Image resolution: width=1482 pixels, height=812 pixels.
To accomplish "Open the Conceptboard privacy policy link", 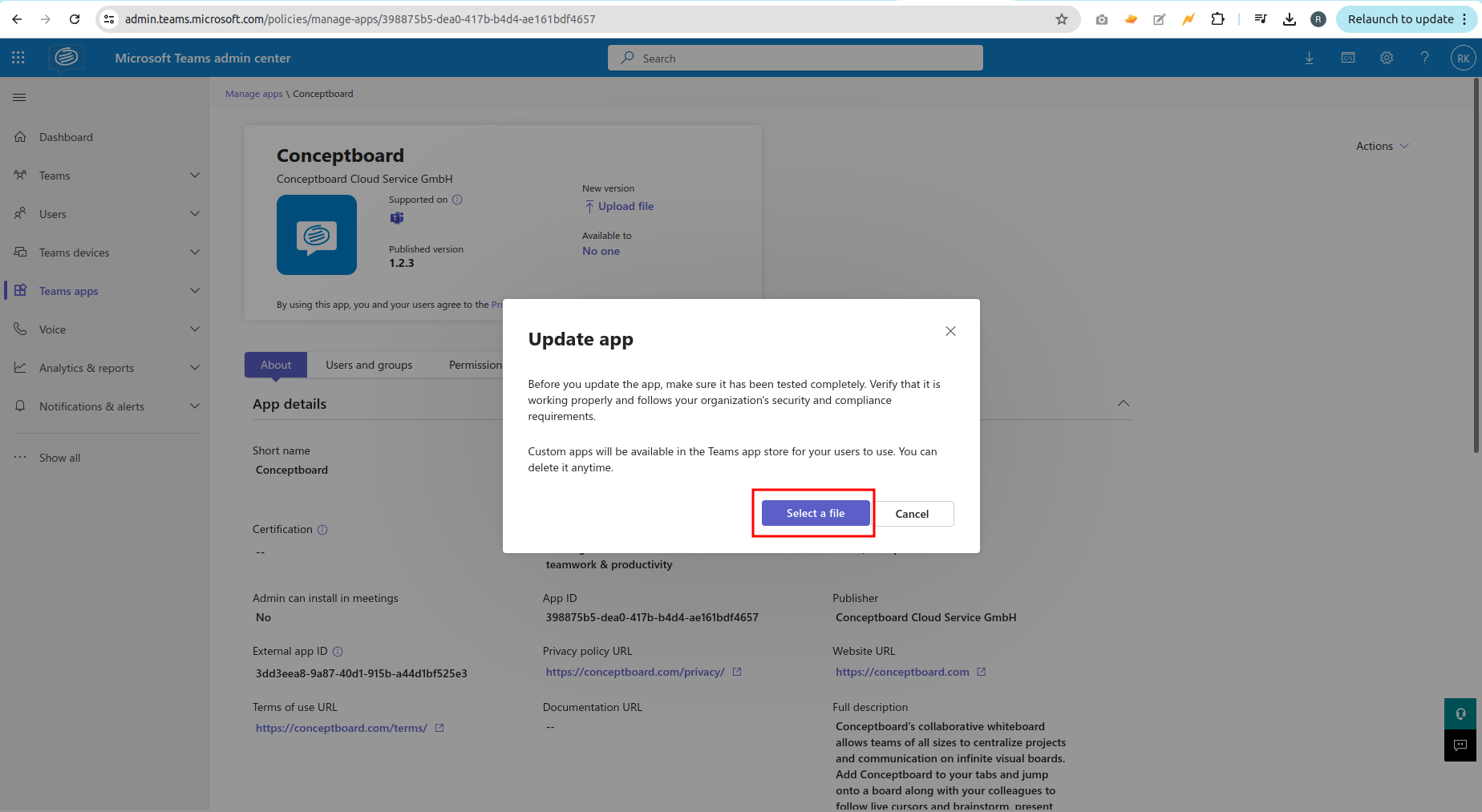I will tap(635, 672).
